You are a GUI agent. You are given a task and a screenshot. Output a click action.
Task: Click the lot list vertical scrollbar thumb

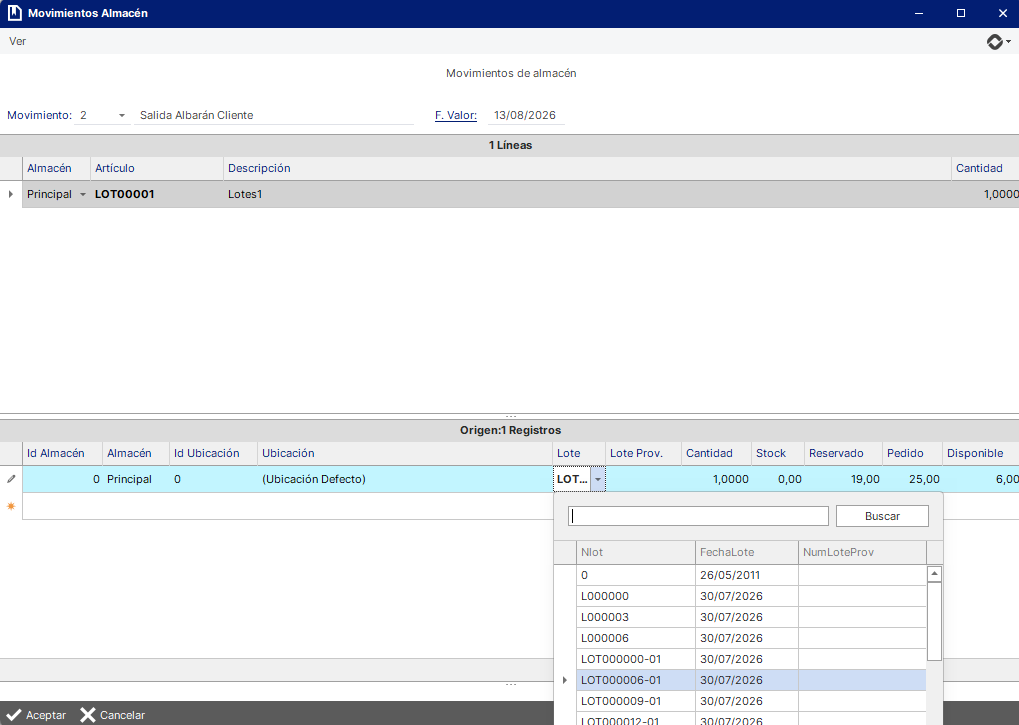934,621
